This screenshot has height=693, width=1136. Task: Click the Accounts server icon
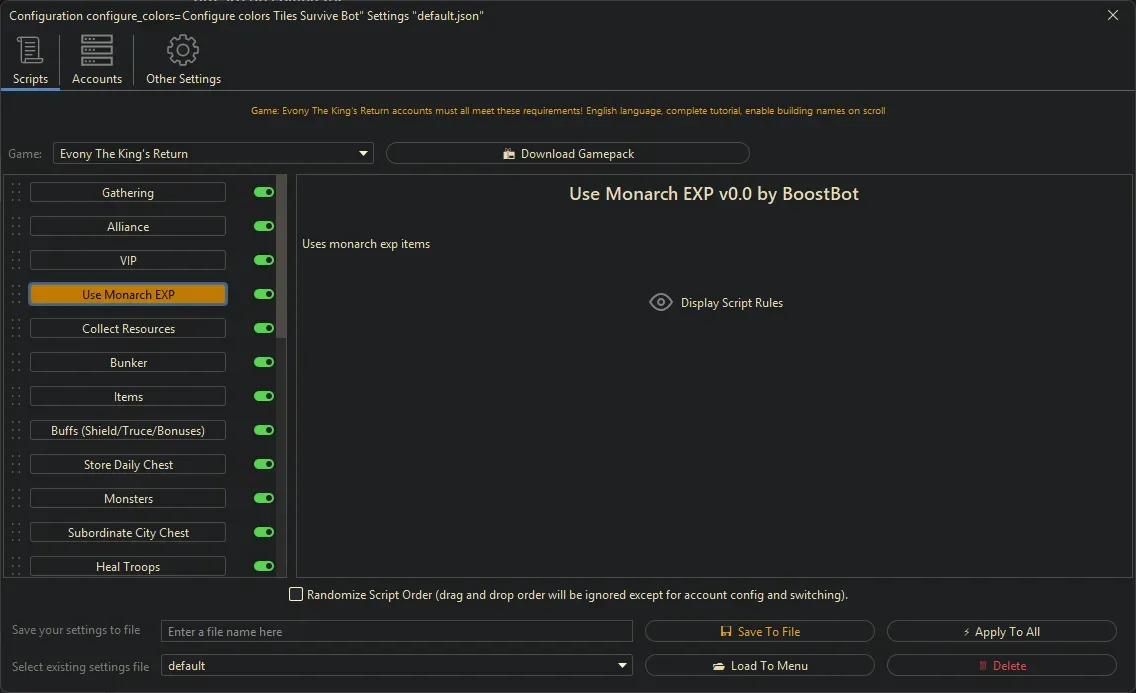96,49
